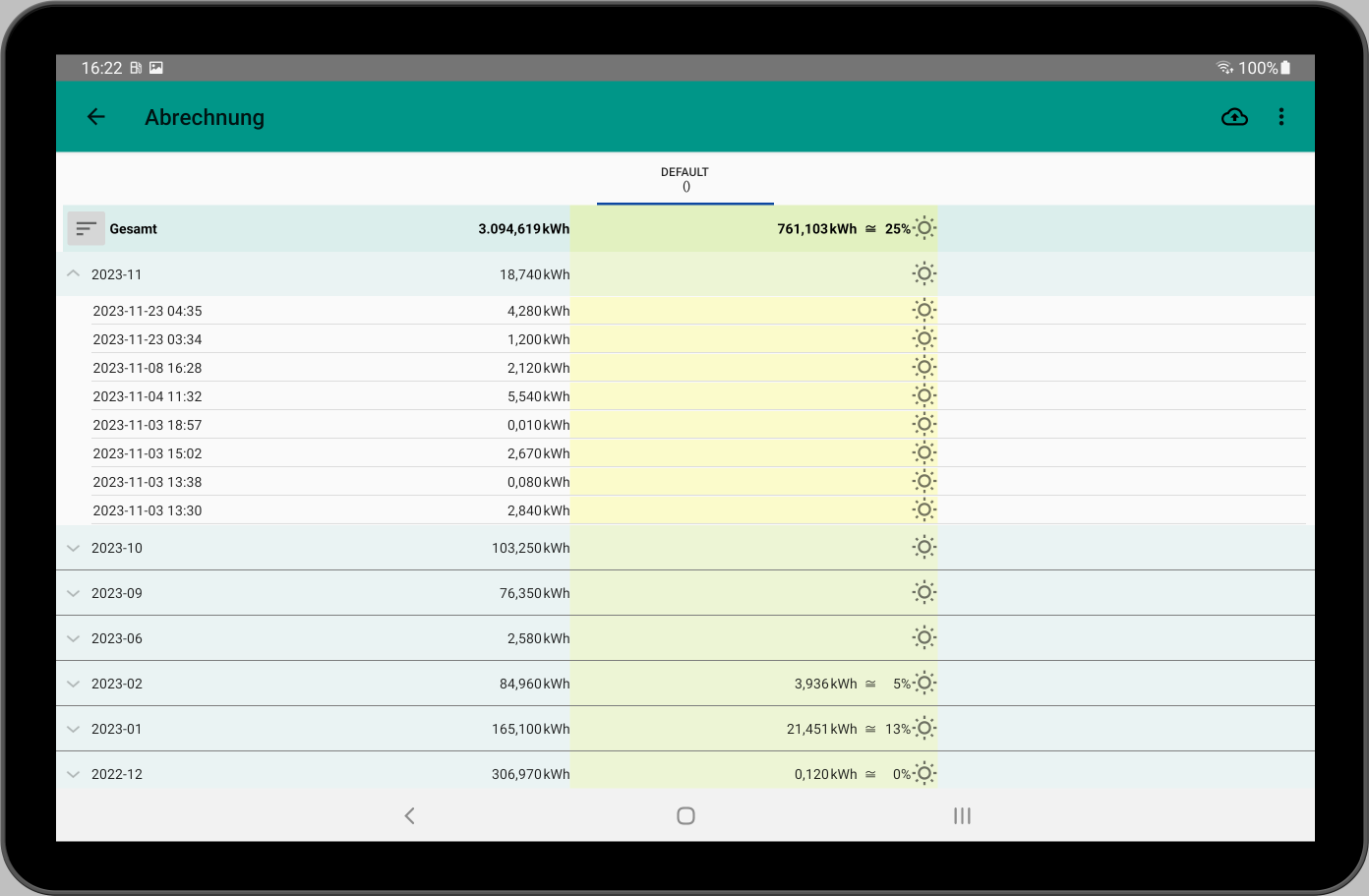Select the 0,080 kWh charge value
1369x896 pixels.
click(x=539, y=482)
